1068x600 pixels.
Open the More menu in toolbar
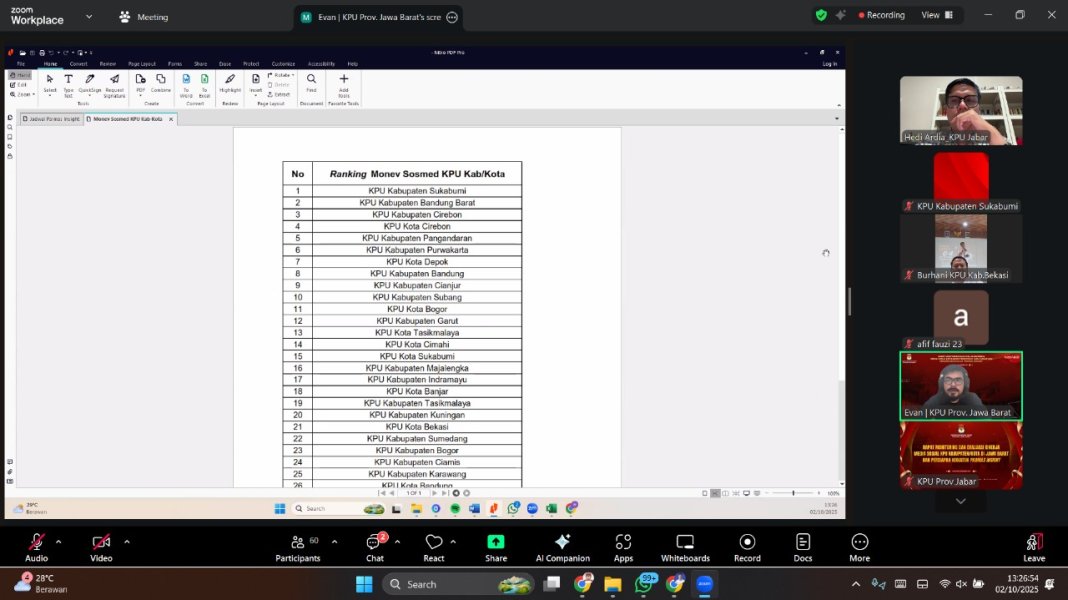[859, 547]
